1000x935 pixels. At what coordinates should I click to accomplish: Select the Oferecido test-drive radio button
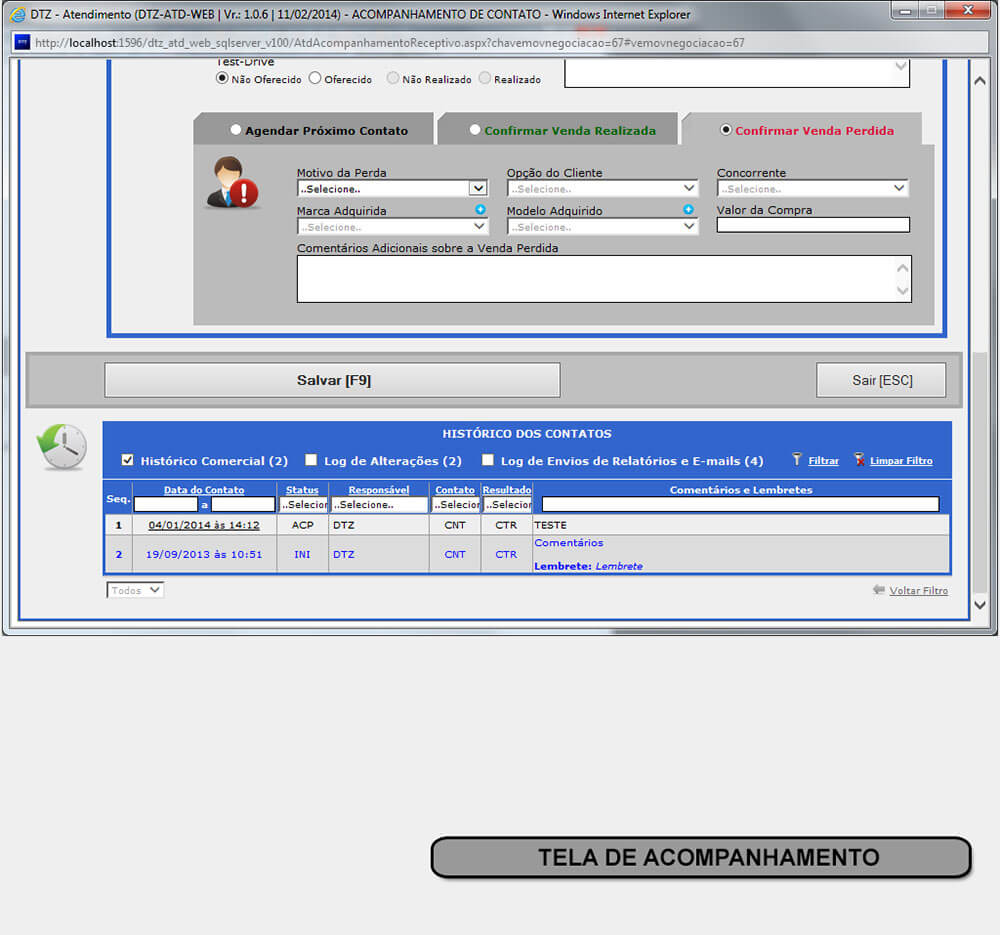pos(315,78)
